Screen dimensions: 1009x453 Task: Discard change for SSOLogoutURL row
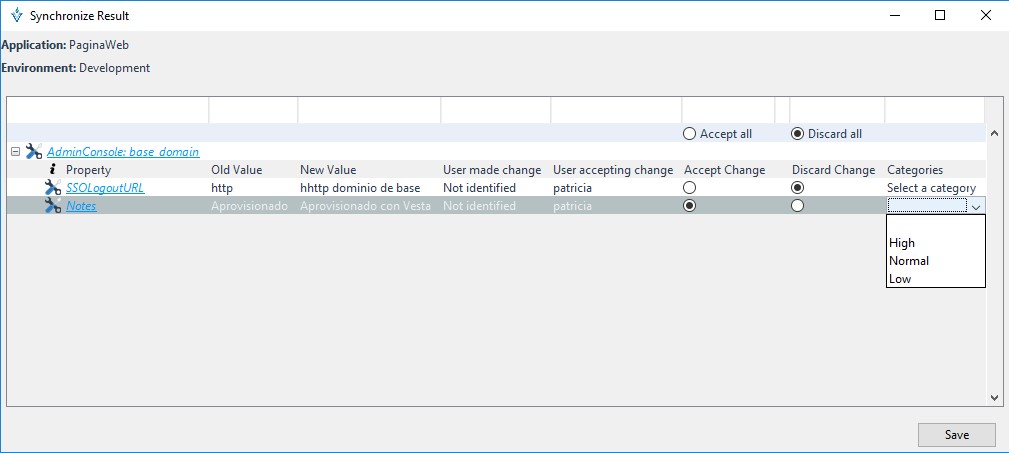pyautogui.click(x=797, y=188)
